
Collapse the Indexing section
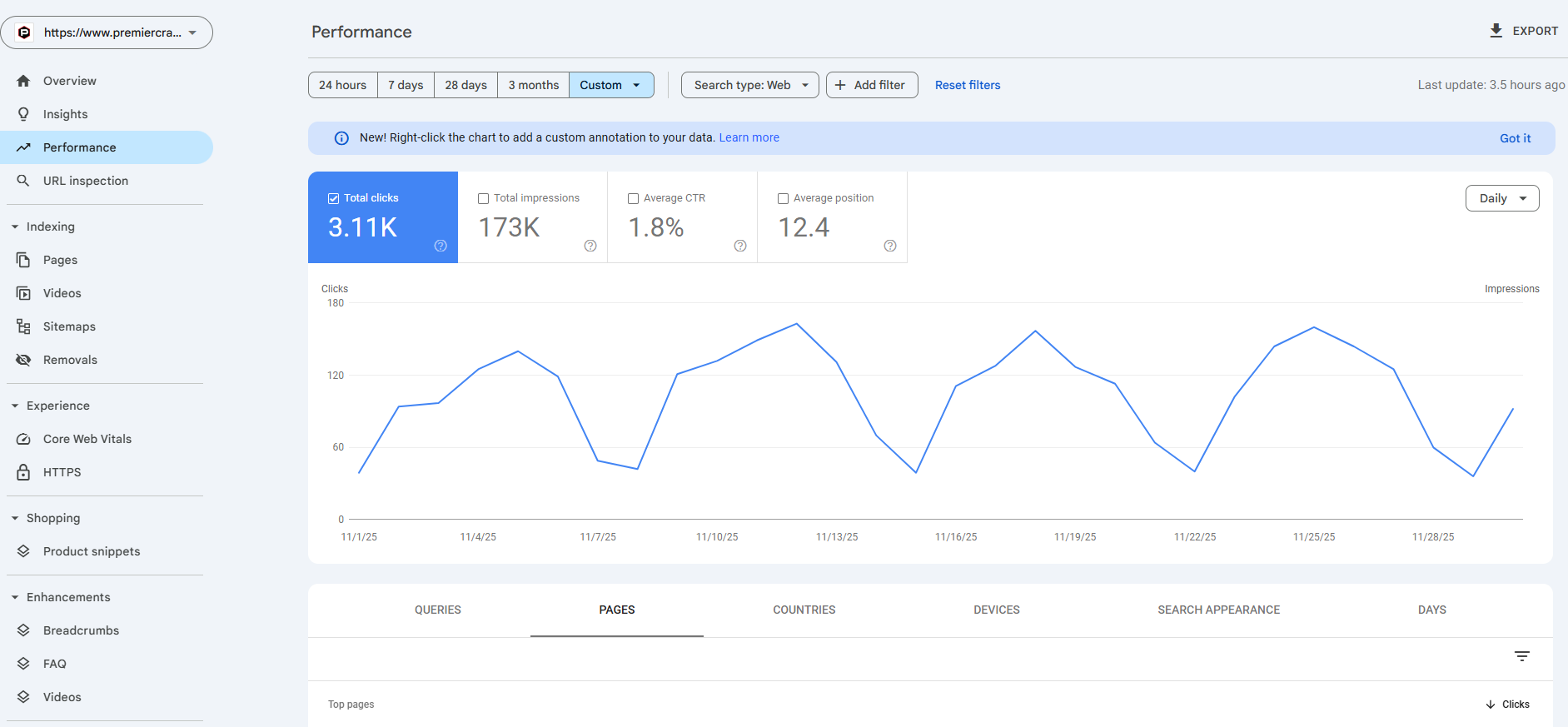coord(15,227)
